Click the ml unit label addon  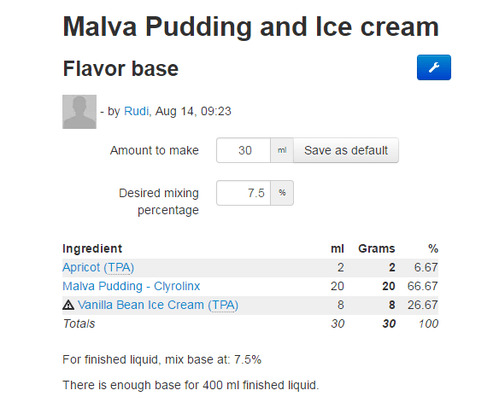(282, 150)
